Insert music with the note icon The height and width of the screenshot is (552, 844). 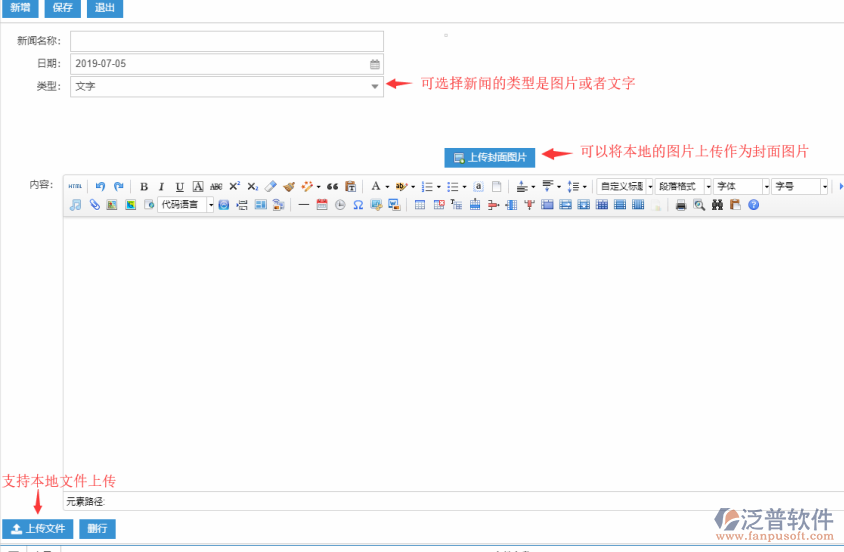click(75, 204)
